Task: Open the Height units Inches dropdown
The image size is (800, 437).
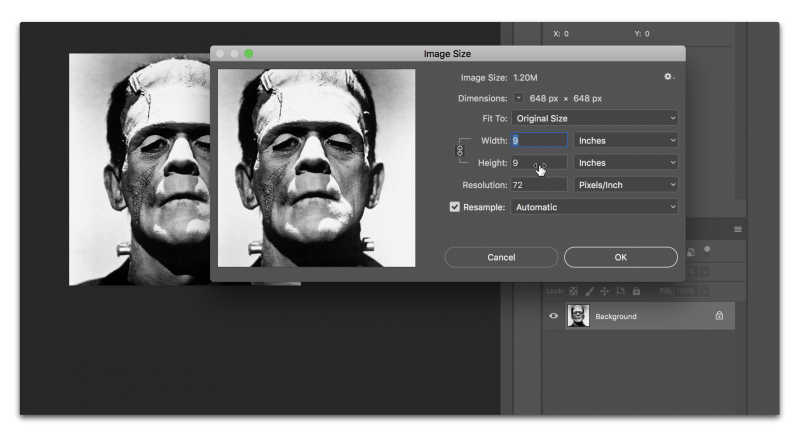Action: pyautogui.click(x=626, y=163)
